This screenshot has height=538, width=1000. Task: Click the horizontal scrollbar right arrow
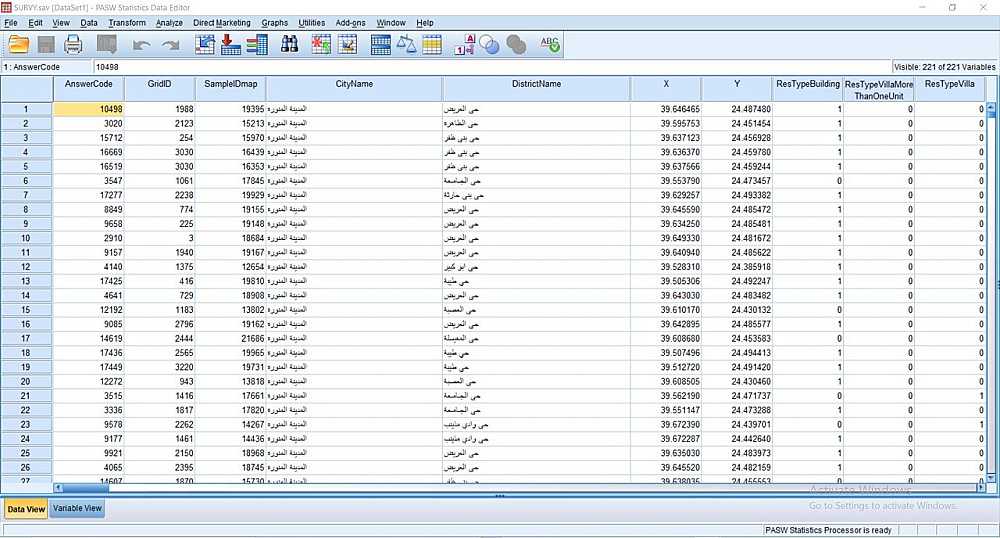coord(981,488)
